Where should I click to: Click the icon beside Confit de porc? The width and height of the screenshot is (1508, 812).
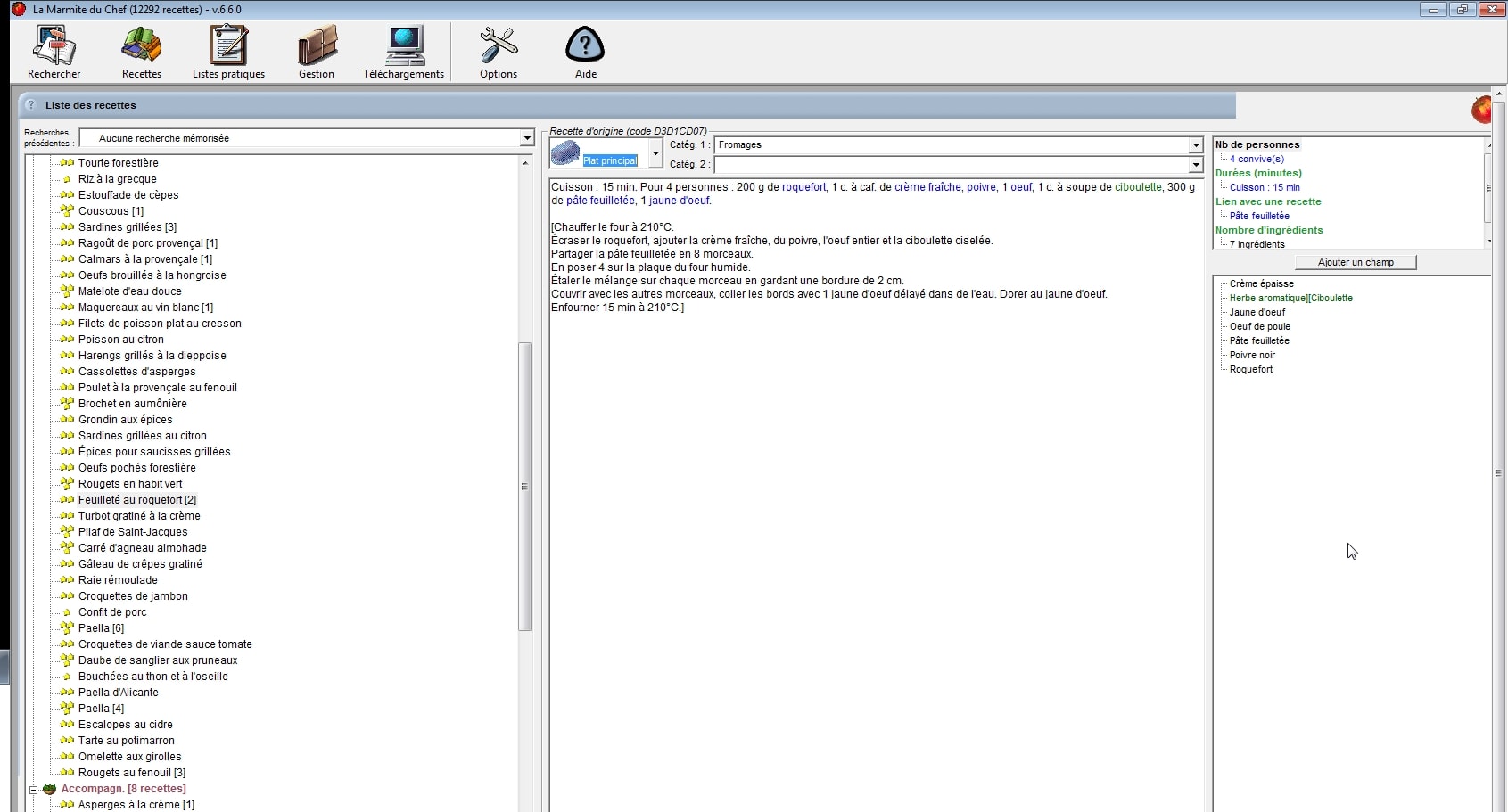pos(67,612)
